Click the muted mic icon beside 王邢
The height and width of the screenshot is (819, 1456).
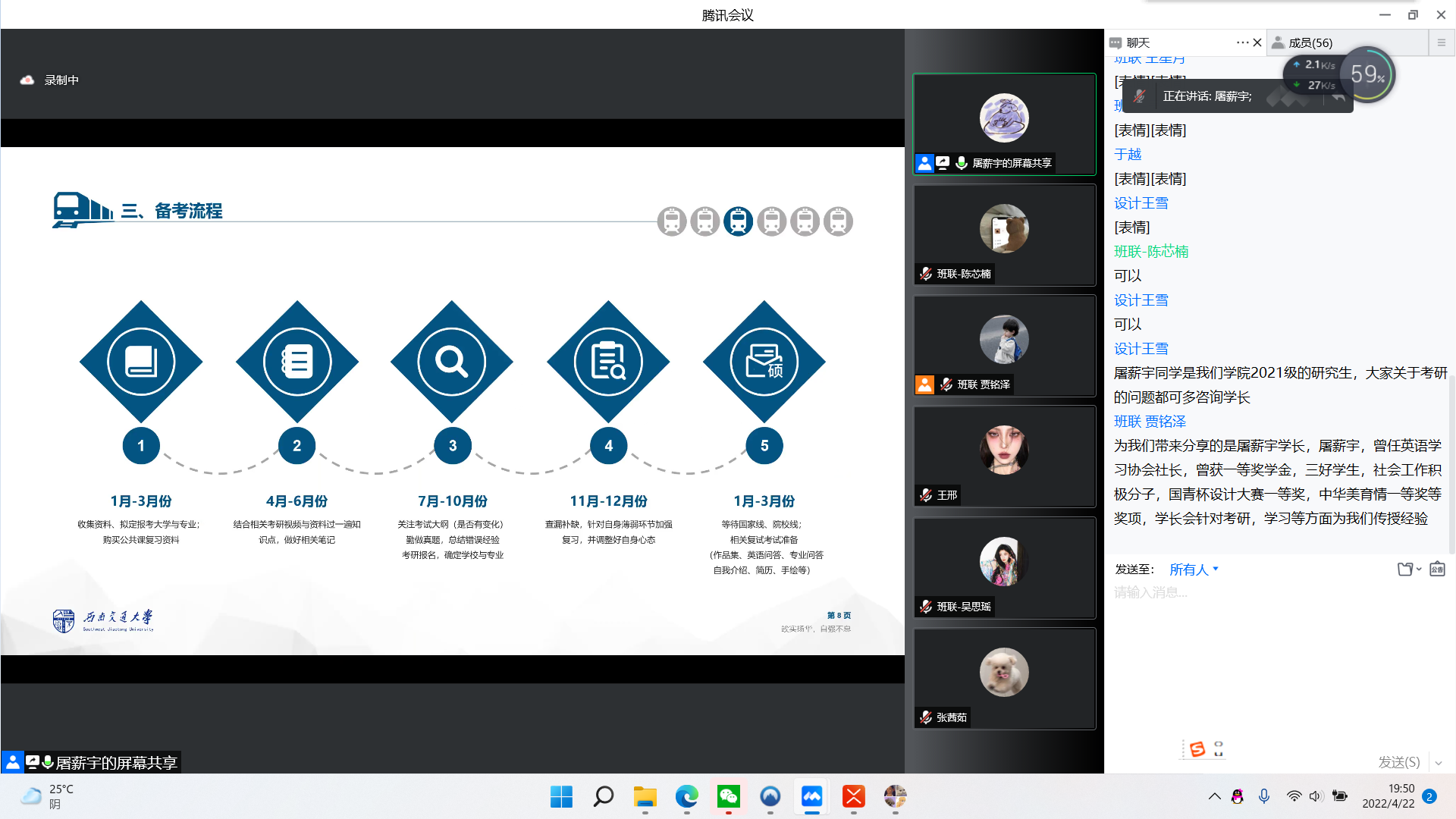click(x=926, y=495)
